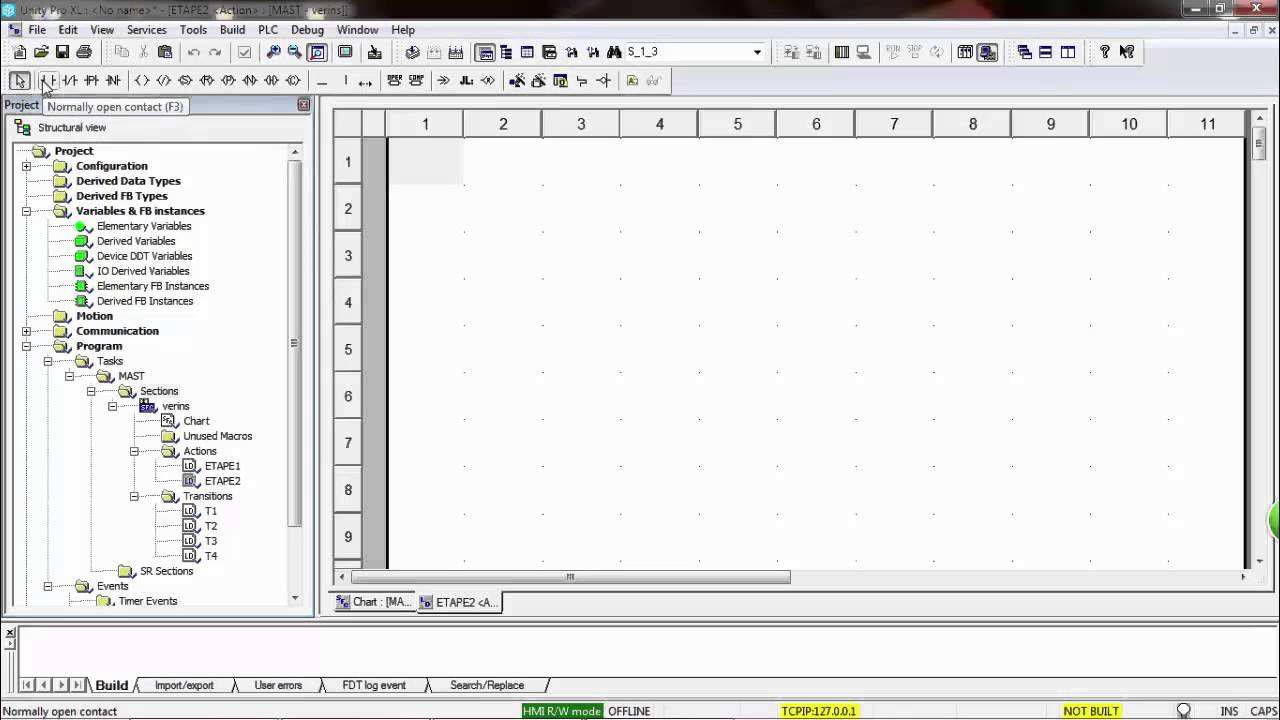
Task: Save the project with the floppy icon
Action: 62,52
